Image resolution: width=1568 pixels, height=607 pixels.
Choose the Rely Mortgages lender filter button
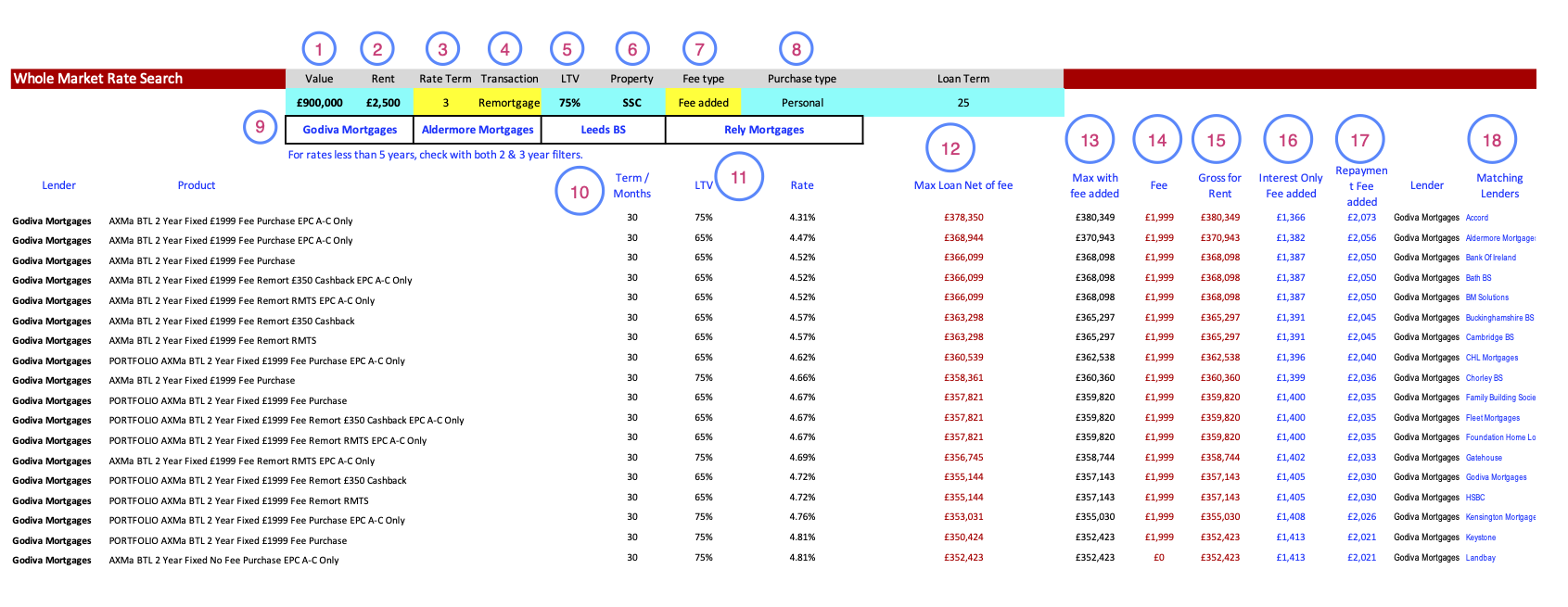pyautogui.click(x=764, y=130)
